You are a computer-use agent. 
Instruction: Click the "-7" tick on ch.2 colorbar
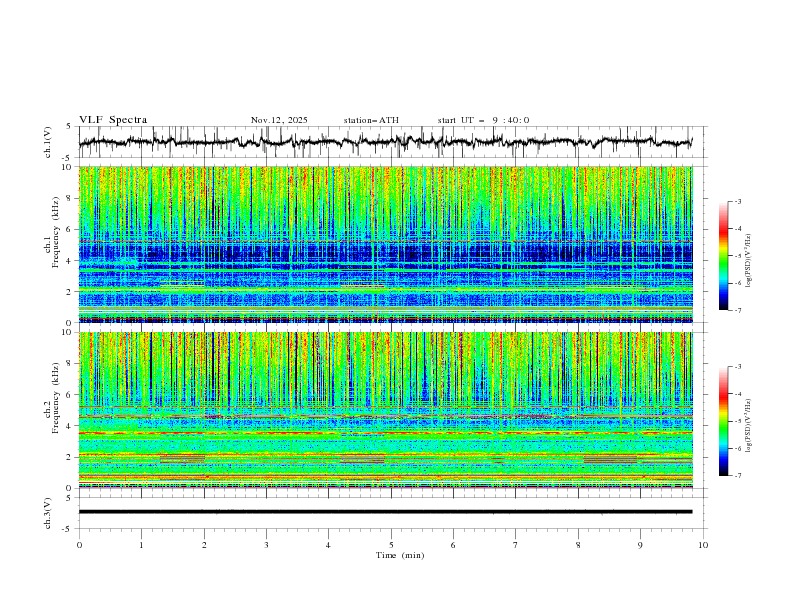[x=737, y=476]
